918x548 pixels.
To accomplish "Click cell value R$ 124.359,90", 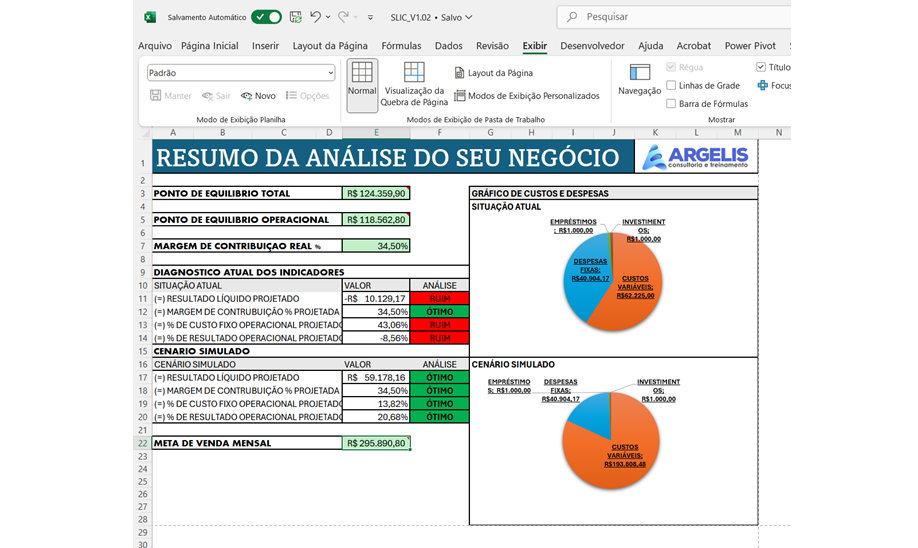I will point(376,193).
